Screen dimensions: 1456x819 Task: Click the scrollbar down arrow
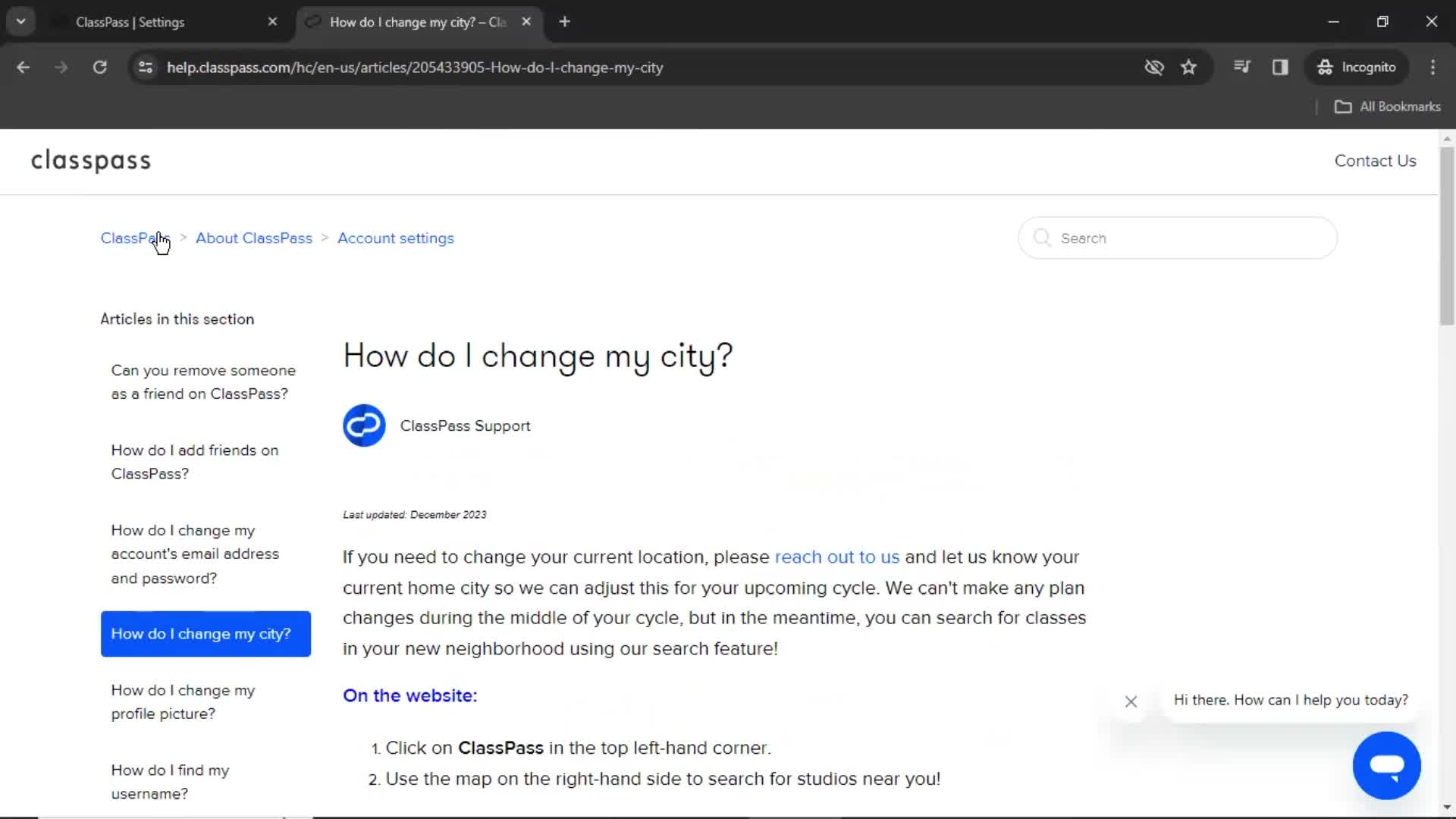point(1446,808)
